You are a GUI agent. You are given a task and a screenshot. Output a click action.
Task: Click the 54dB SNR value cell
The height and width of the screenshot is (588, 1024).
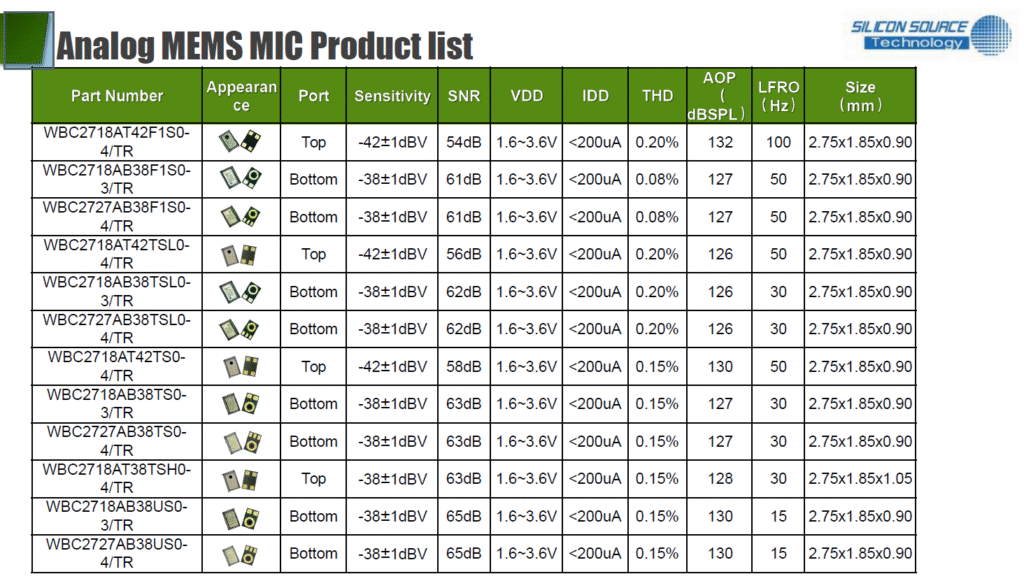point(464,142)
